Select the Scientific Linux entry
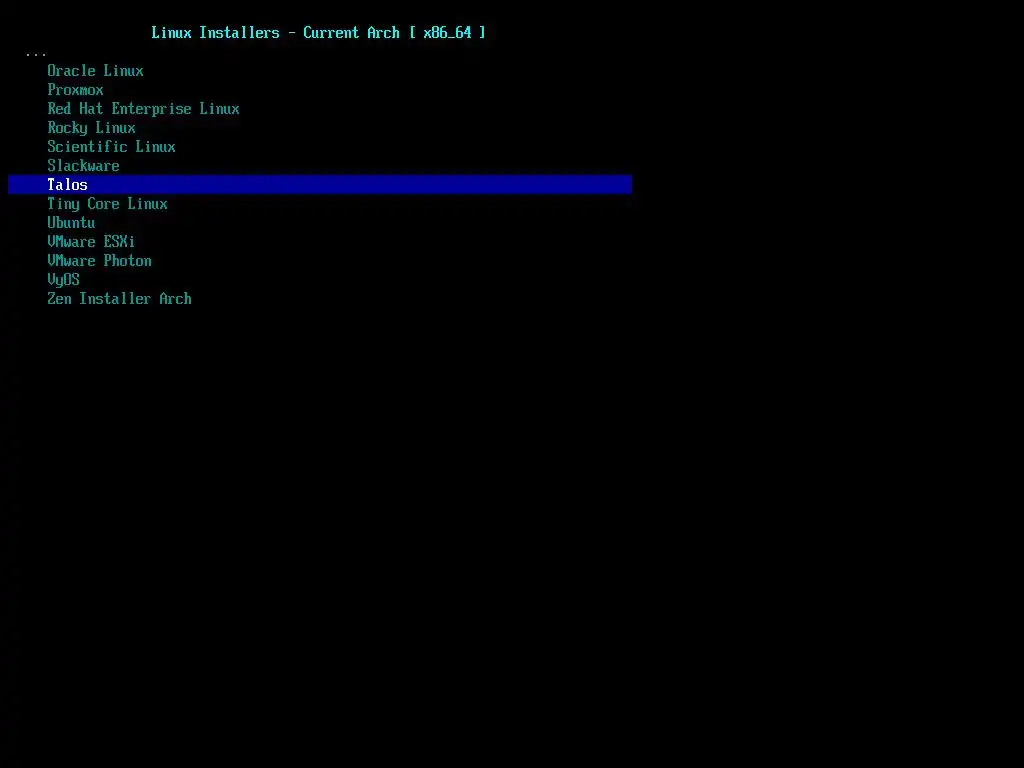 [x=111, y=146]
